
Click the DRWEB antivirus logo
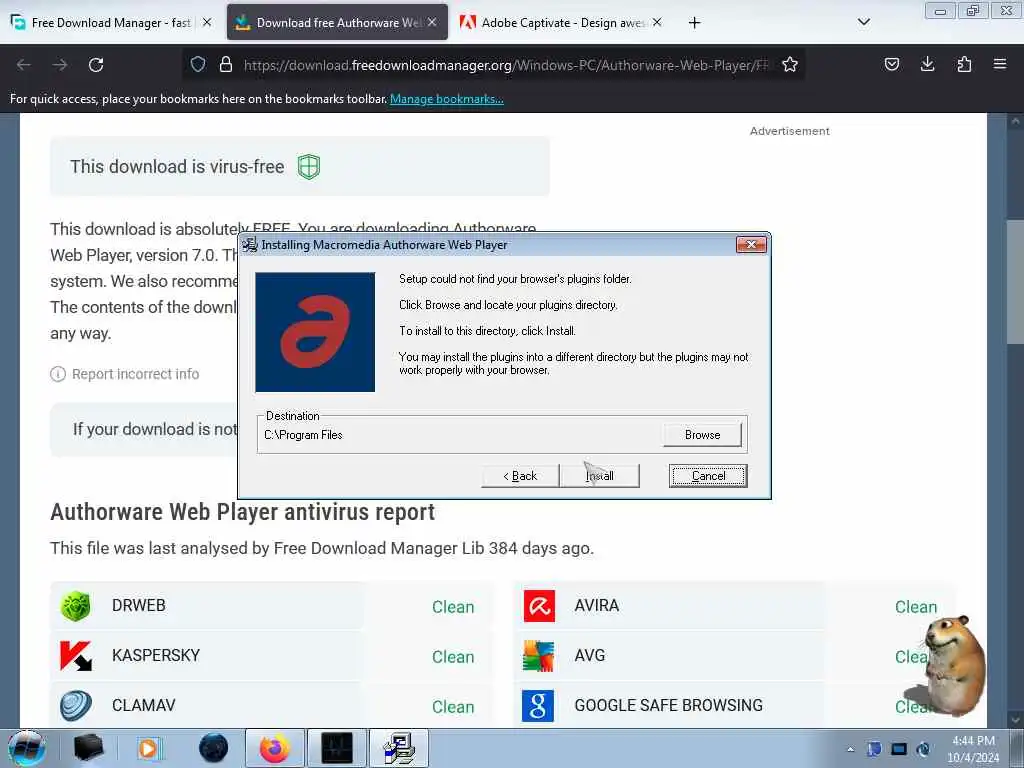click(x=76, y=605)
